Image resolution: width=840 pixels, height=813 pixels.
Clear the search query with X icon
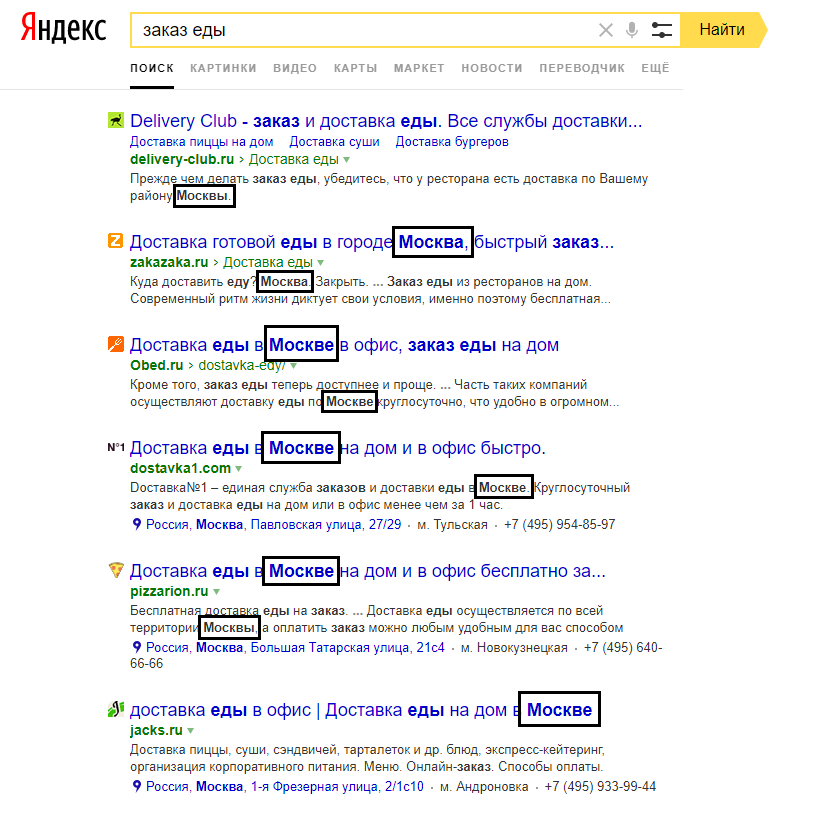(605, 30)
